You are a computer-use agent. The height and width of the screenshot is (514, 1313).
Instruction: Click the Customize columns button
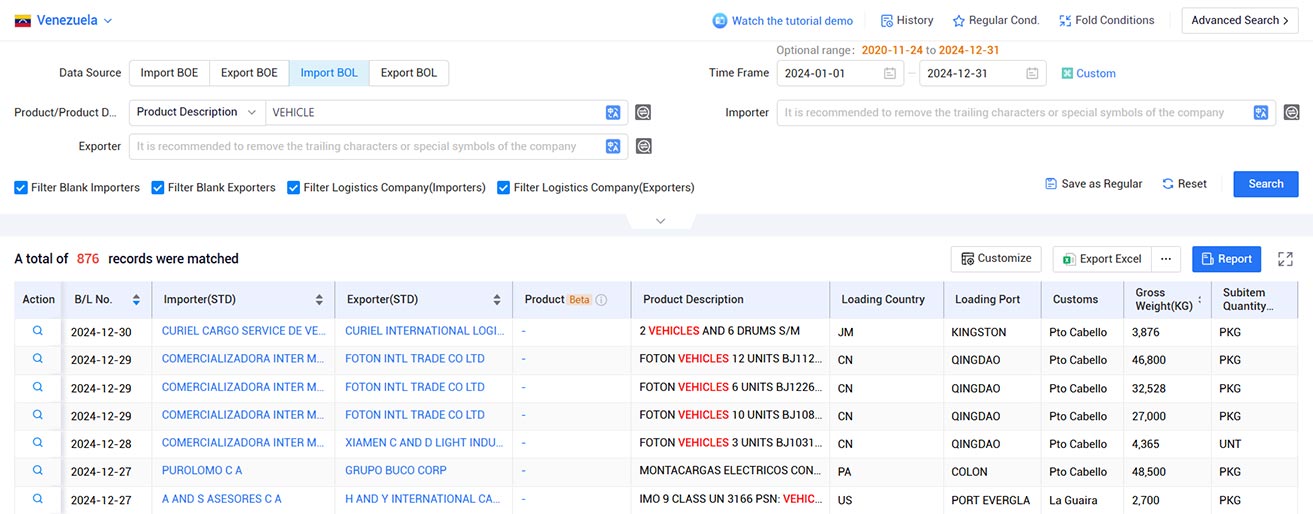996,259
